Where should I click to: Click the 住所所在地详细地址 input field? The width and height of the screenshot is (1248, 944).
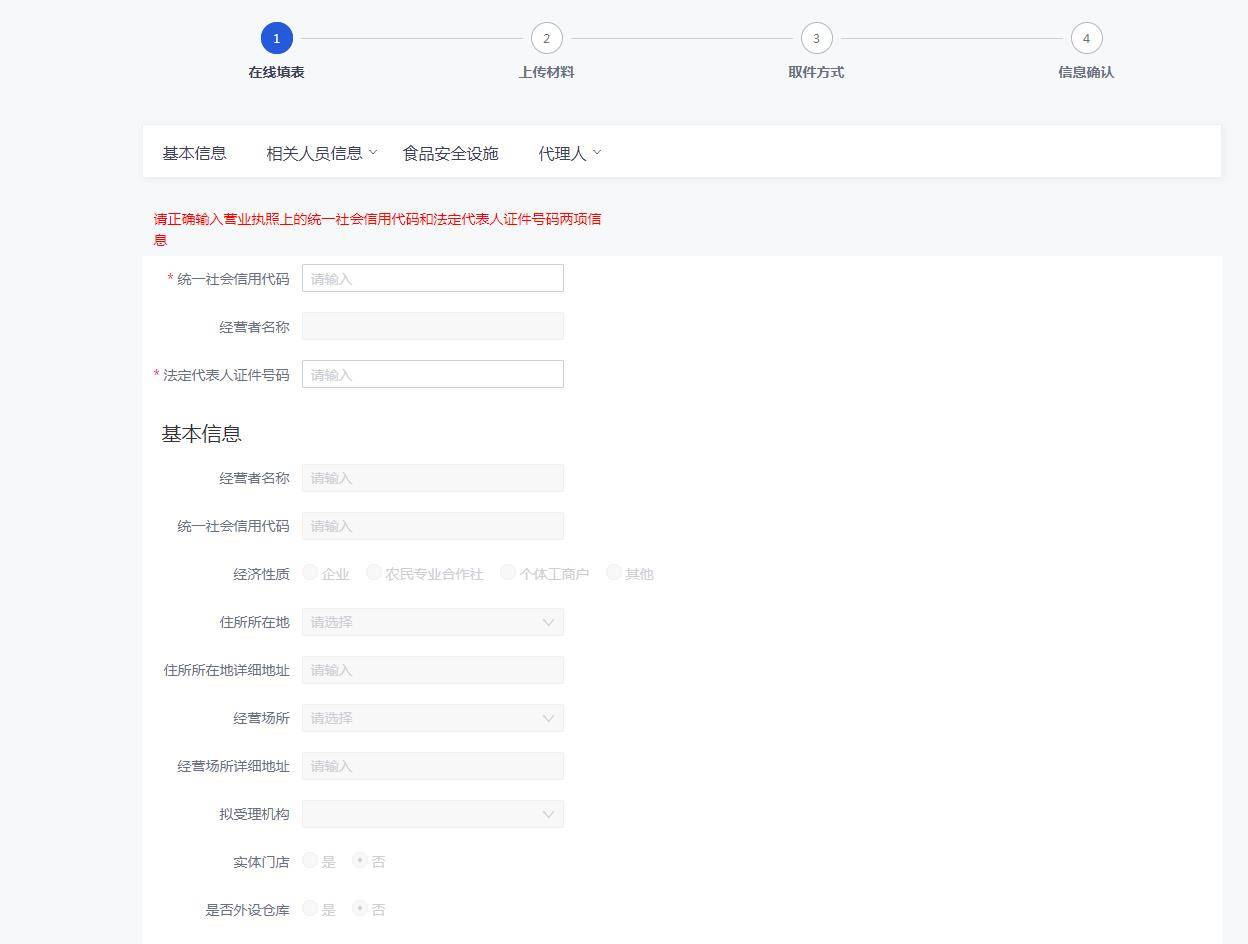click(x=432, y=670)
